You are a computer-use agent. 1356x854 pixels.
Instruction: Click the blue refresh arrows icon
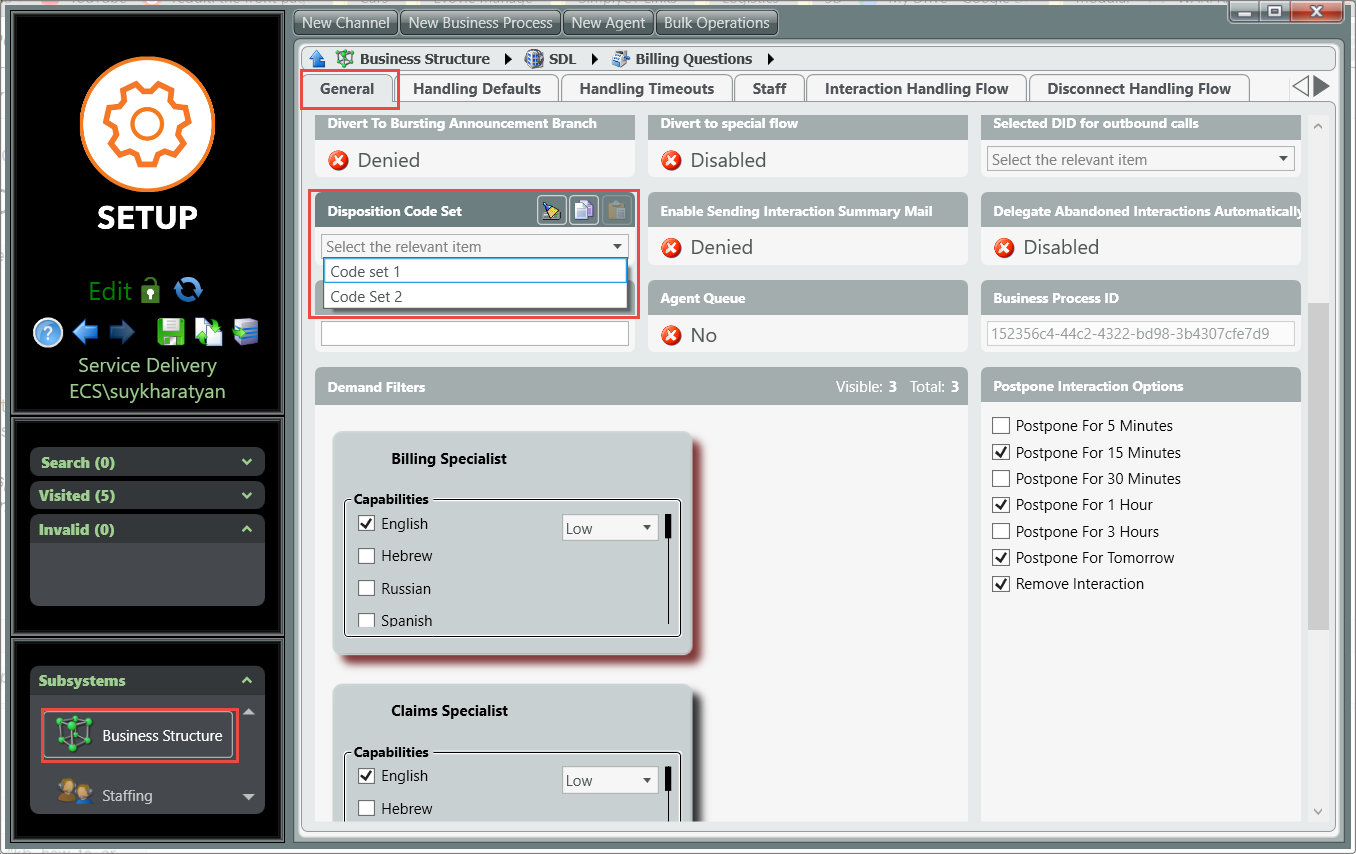(188, 290)
